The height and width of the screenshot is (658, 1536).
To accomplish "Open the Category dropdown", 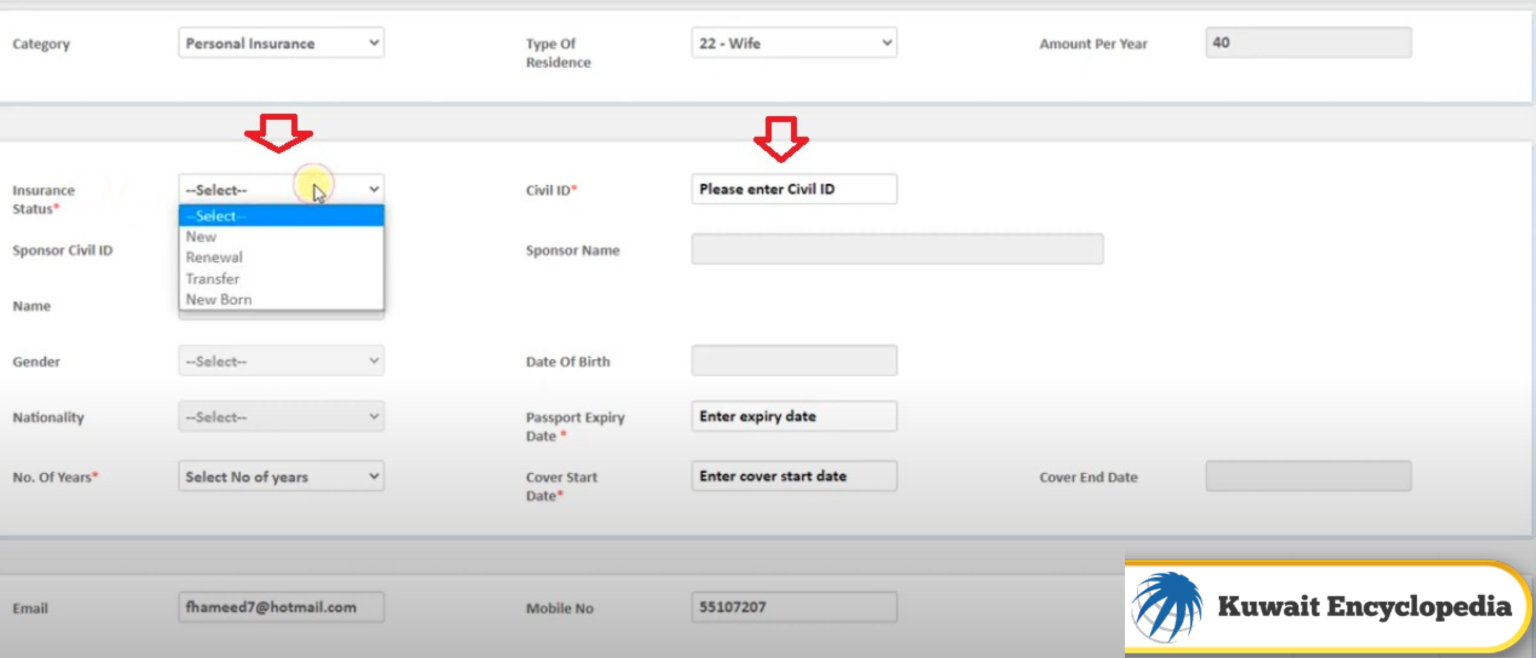I will click(281, 42).
